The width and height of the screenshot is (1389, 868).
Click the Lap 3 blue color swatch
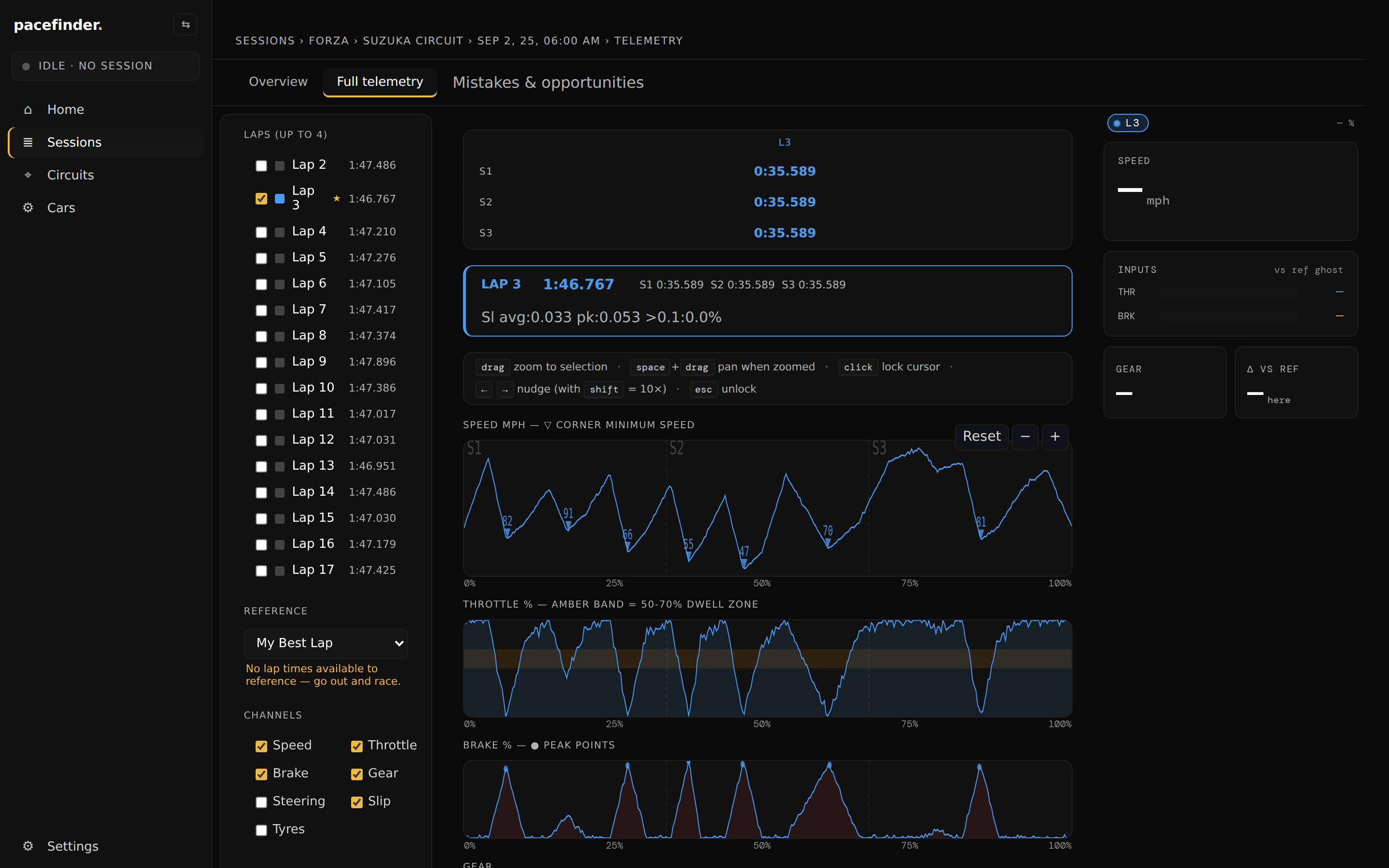(x=280, y=199)
